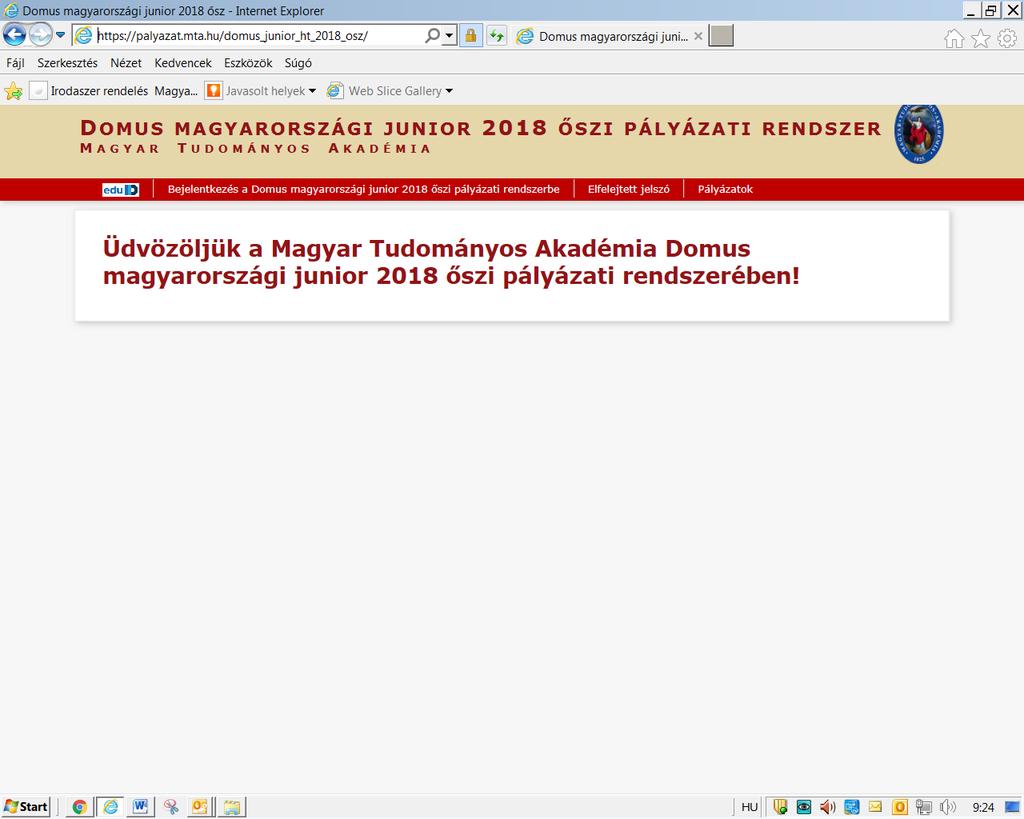Click the add to favorites bar star icon
This screenshot has height=819, width=1024.
pyautogui.click(x=13, y=91)
